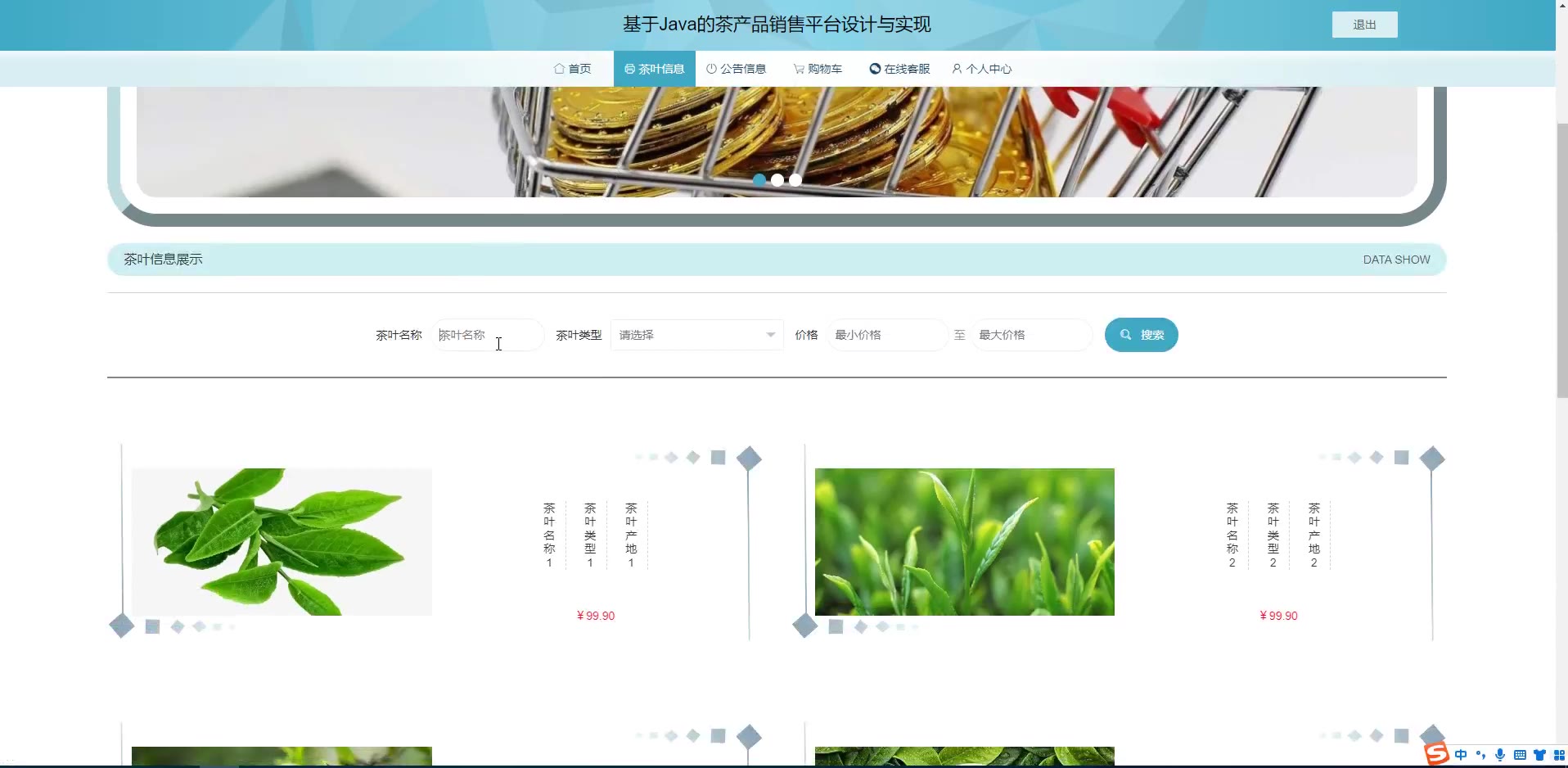
Task: Open the 茶叶信息 tab in navigation
Action: (x=654, y=69)
